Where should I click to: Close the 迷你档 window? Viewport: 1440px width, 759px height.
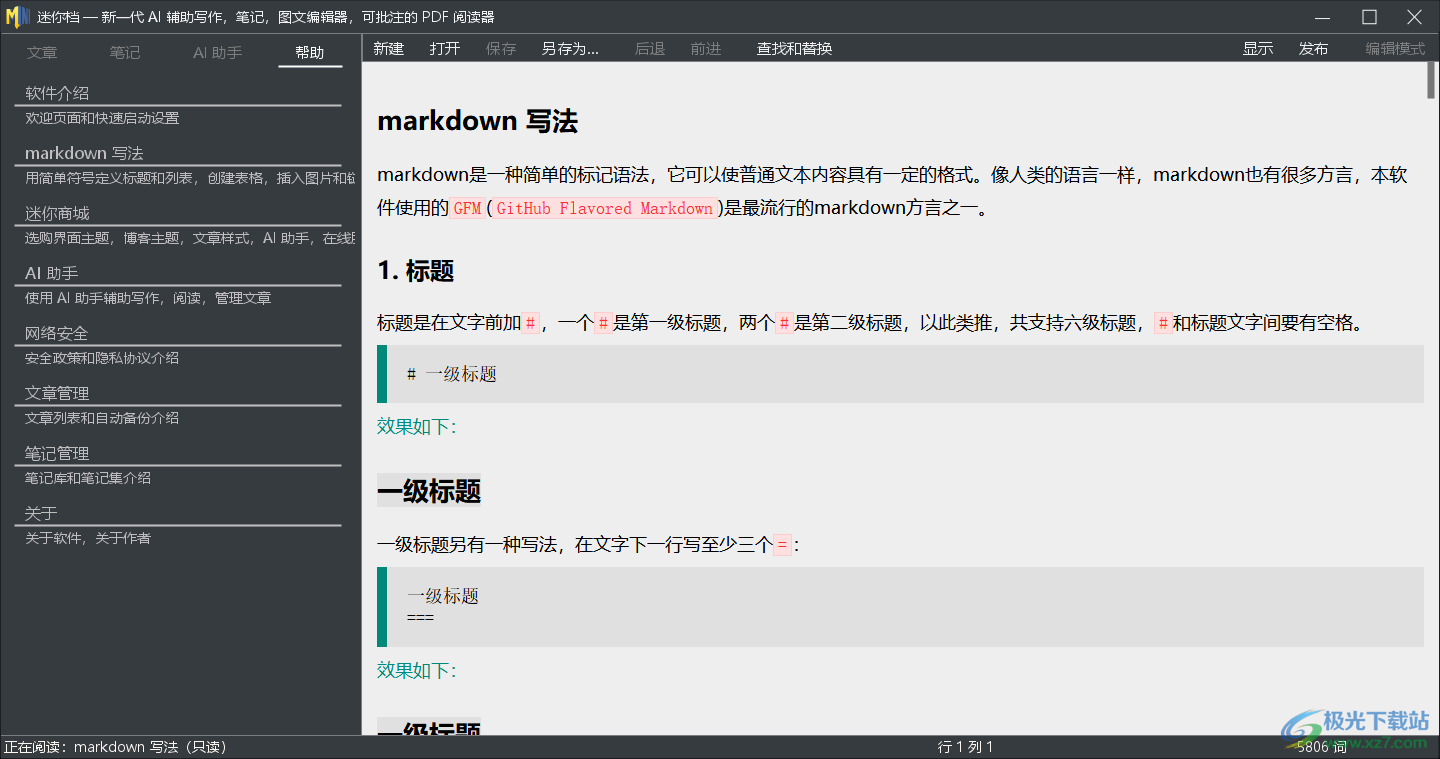[x=1415, y=17]
